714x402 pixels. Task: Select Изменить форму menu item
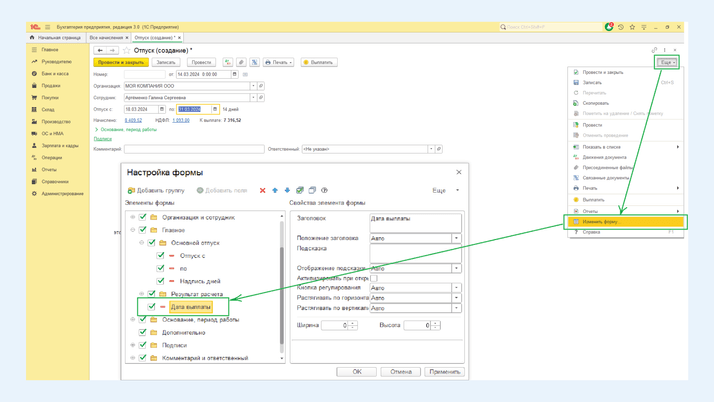click(x=600, y=222)
